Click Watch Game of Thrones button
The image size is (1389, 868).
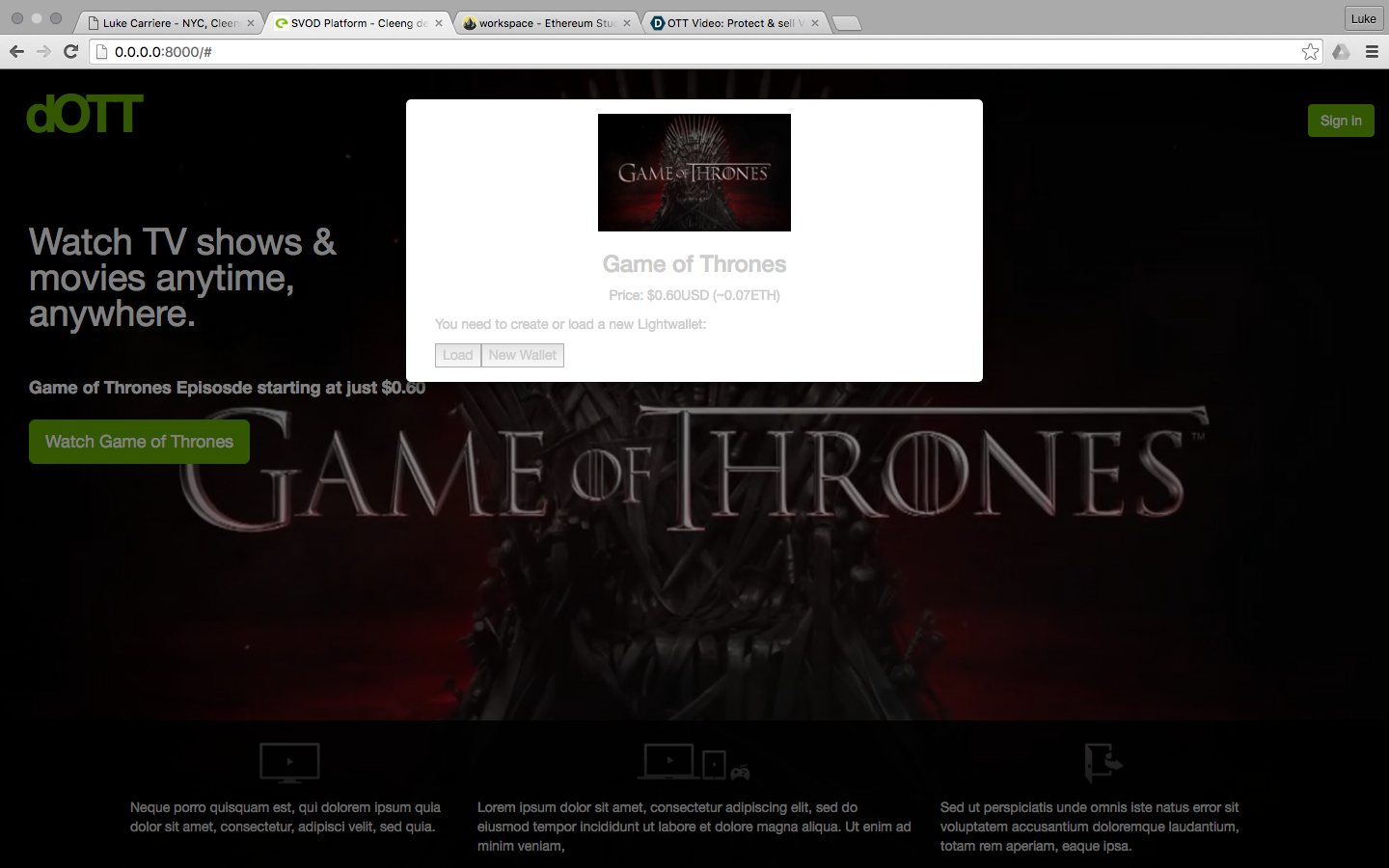click(x=139, y=442)
